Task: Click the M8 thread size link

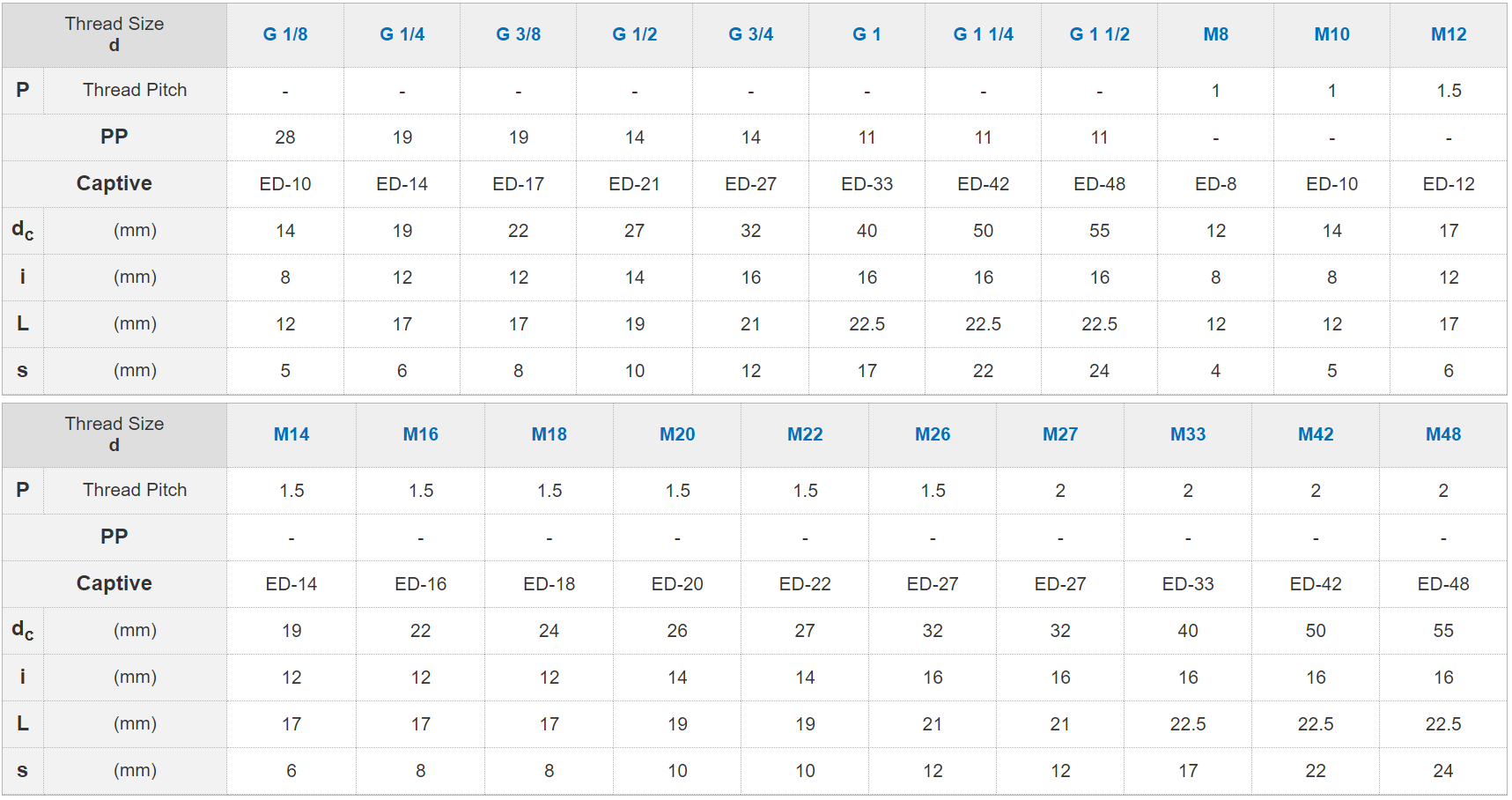Action: coord(1215,34)
